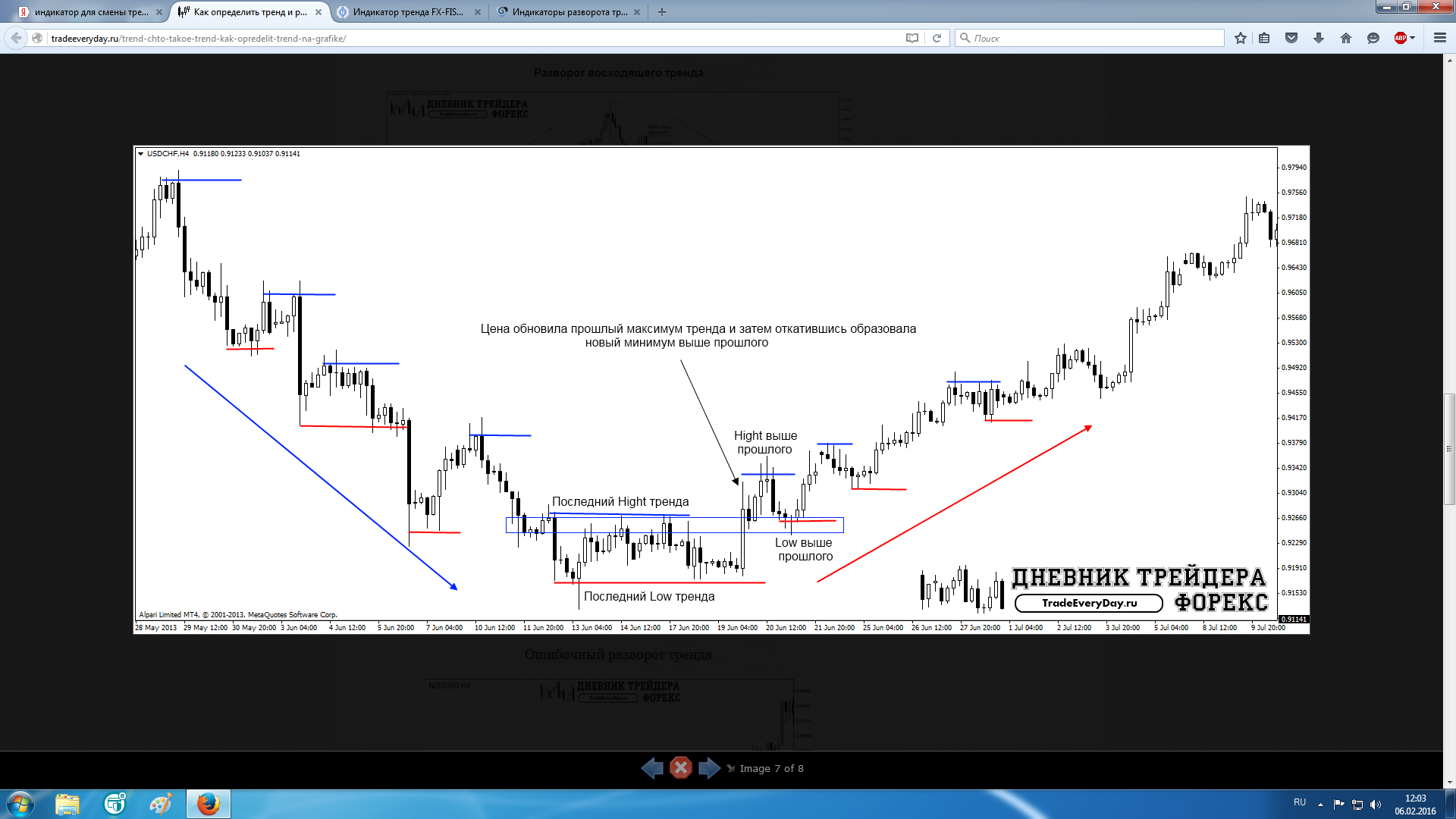Switch to 'индикатор для смены тре...' tab

[91, 12]
